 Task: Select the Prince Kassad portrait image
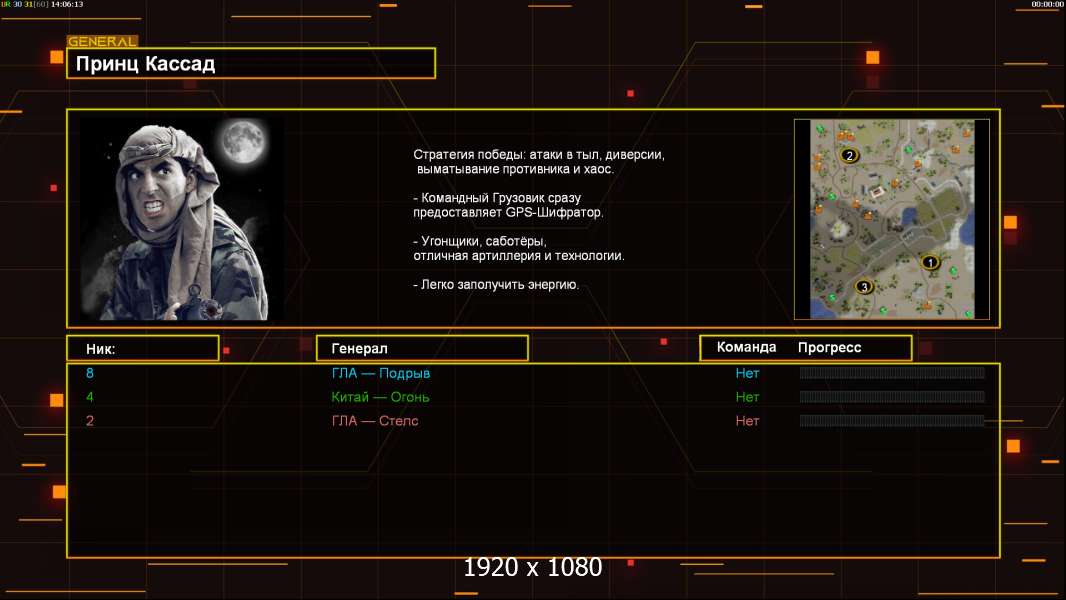click(x=182, y=219)
